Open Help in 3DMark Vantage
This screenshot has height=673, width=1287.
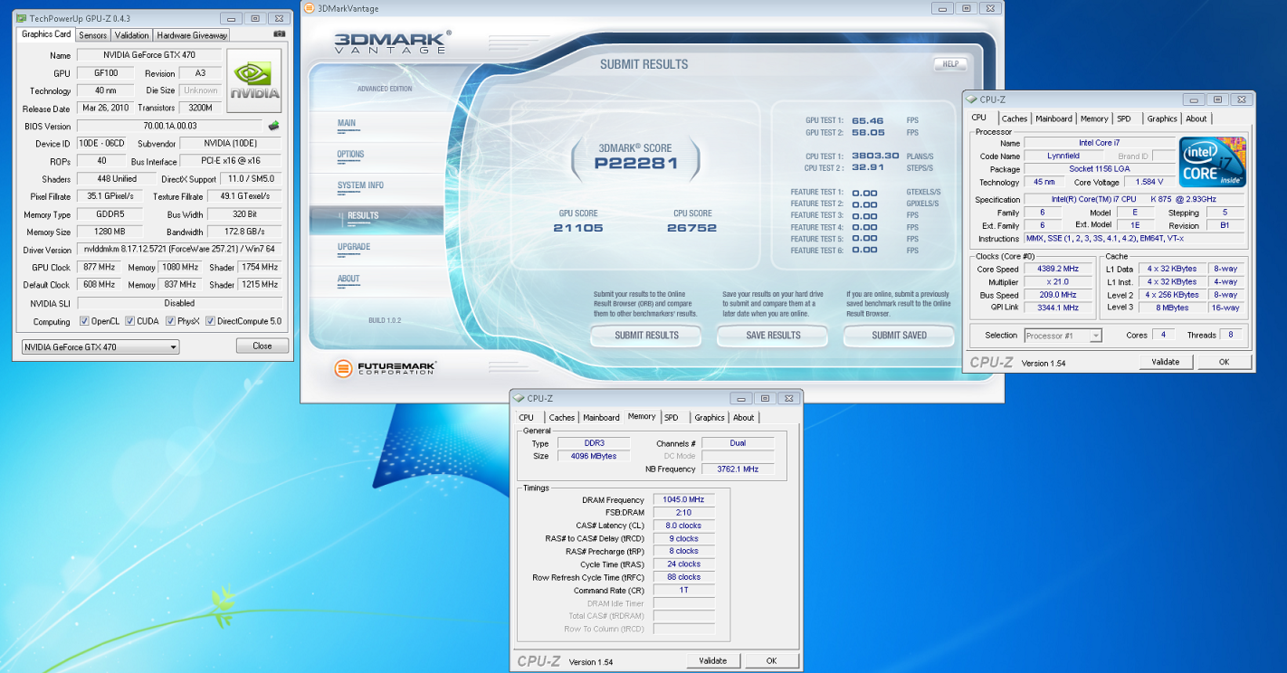pyautogui.click(x=950, y=64)
